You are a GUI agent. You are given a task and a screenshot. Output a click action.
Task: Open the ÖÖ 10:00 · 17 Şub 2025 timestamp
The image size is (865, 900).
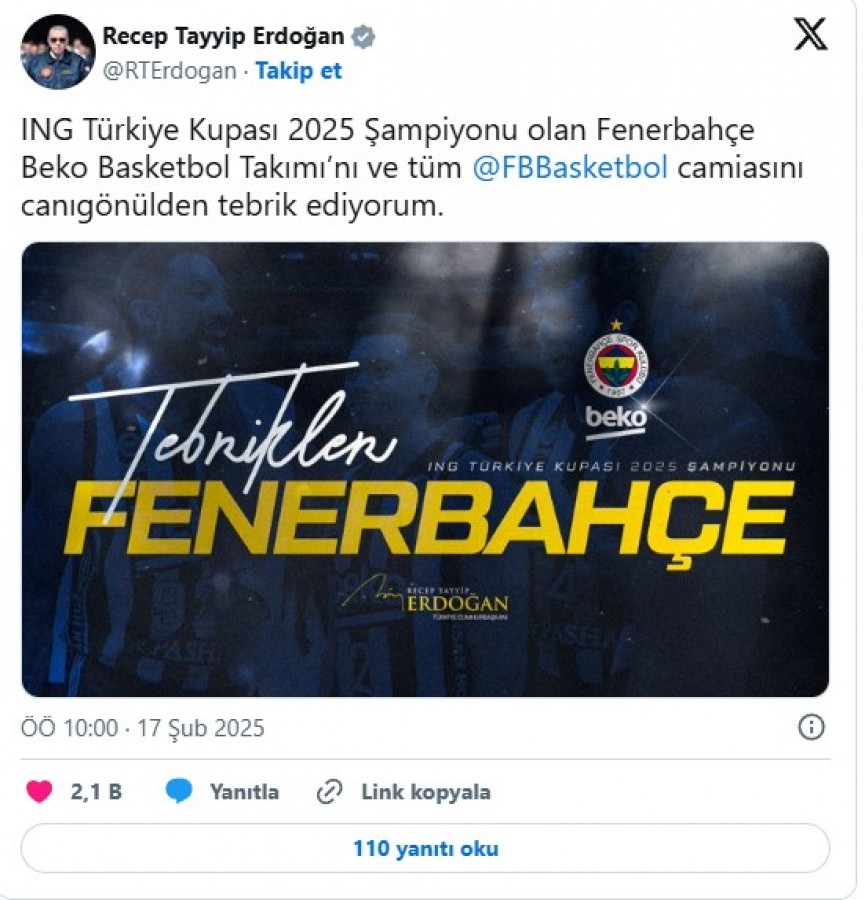[x=143, y=728]
